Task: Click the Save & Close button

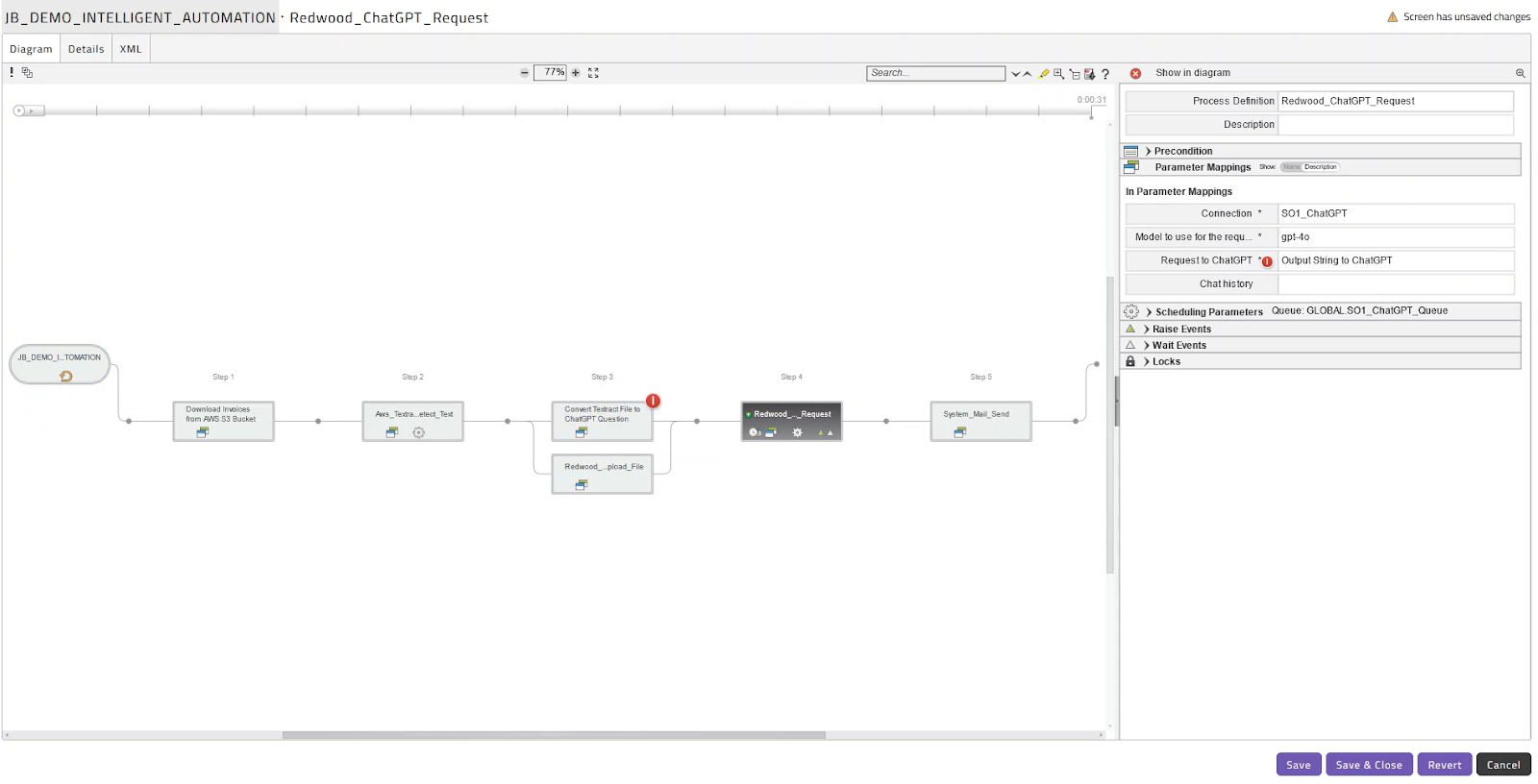Action: 1368,765
